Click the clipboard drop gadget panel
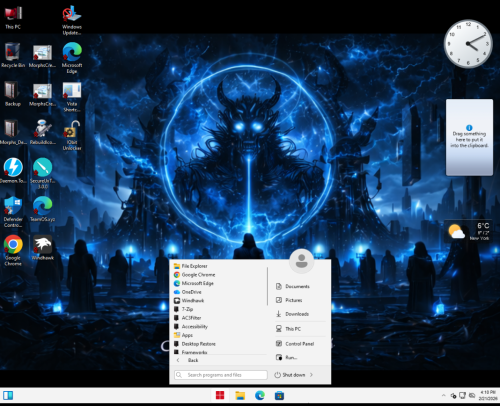 click(x=469, y=137)
